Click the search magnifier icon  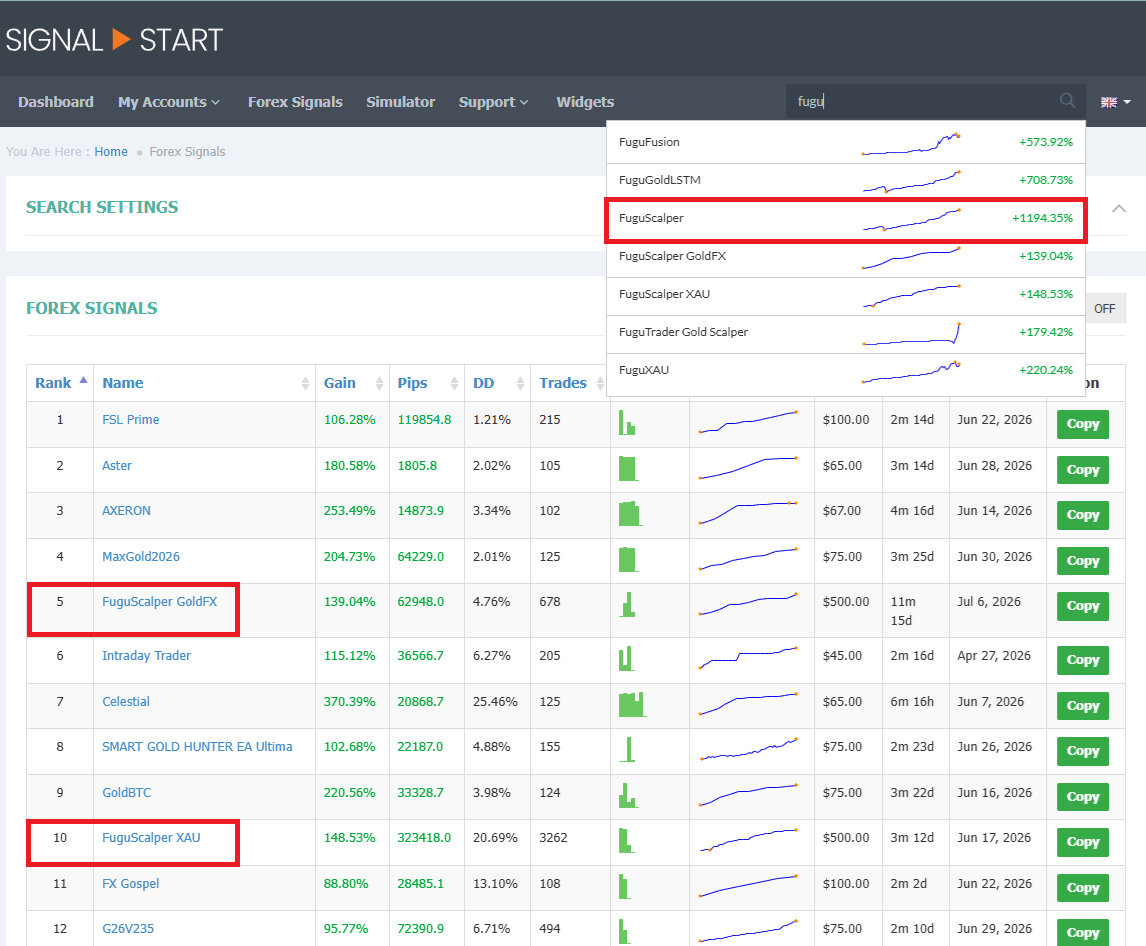coord(1067,101)
